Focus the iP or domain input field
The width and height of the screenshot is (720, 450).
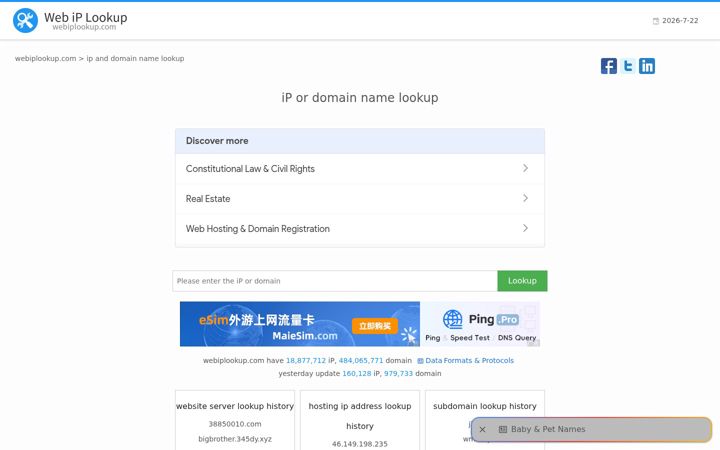pyautogui.click(x=335, y=281)
